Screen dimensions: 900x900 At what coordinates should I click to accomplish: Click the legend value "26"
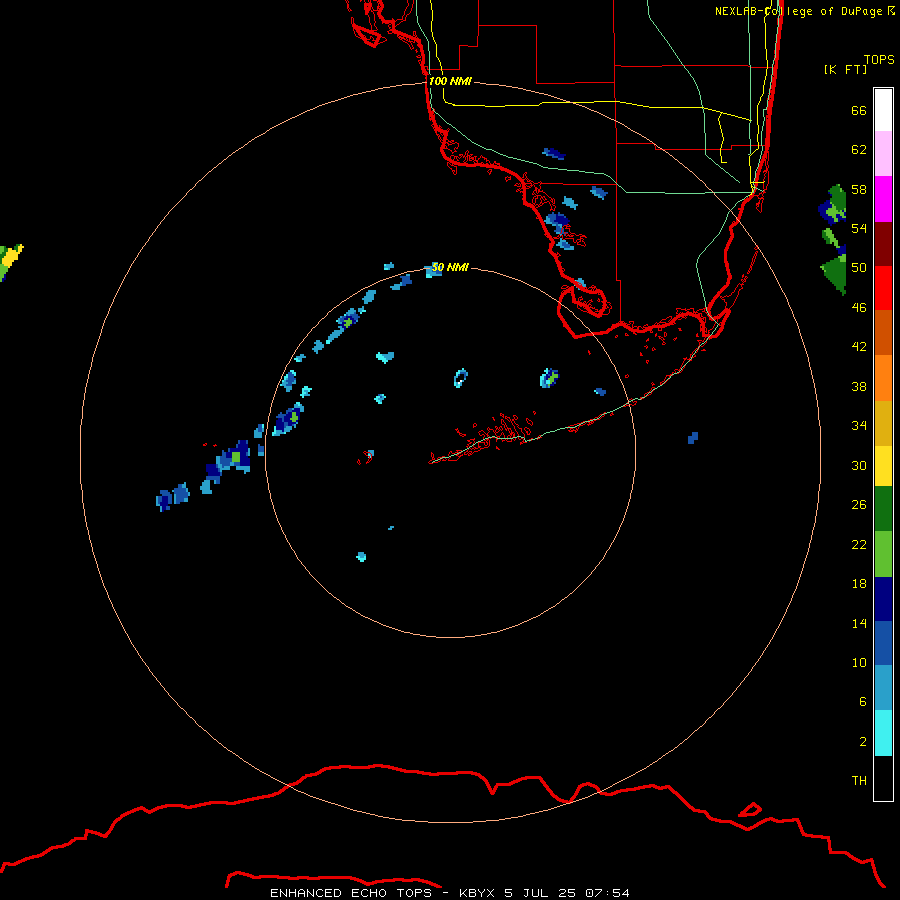[x=859, y=505]
